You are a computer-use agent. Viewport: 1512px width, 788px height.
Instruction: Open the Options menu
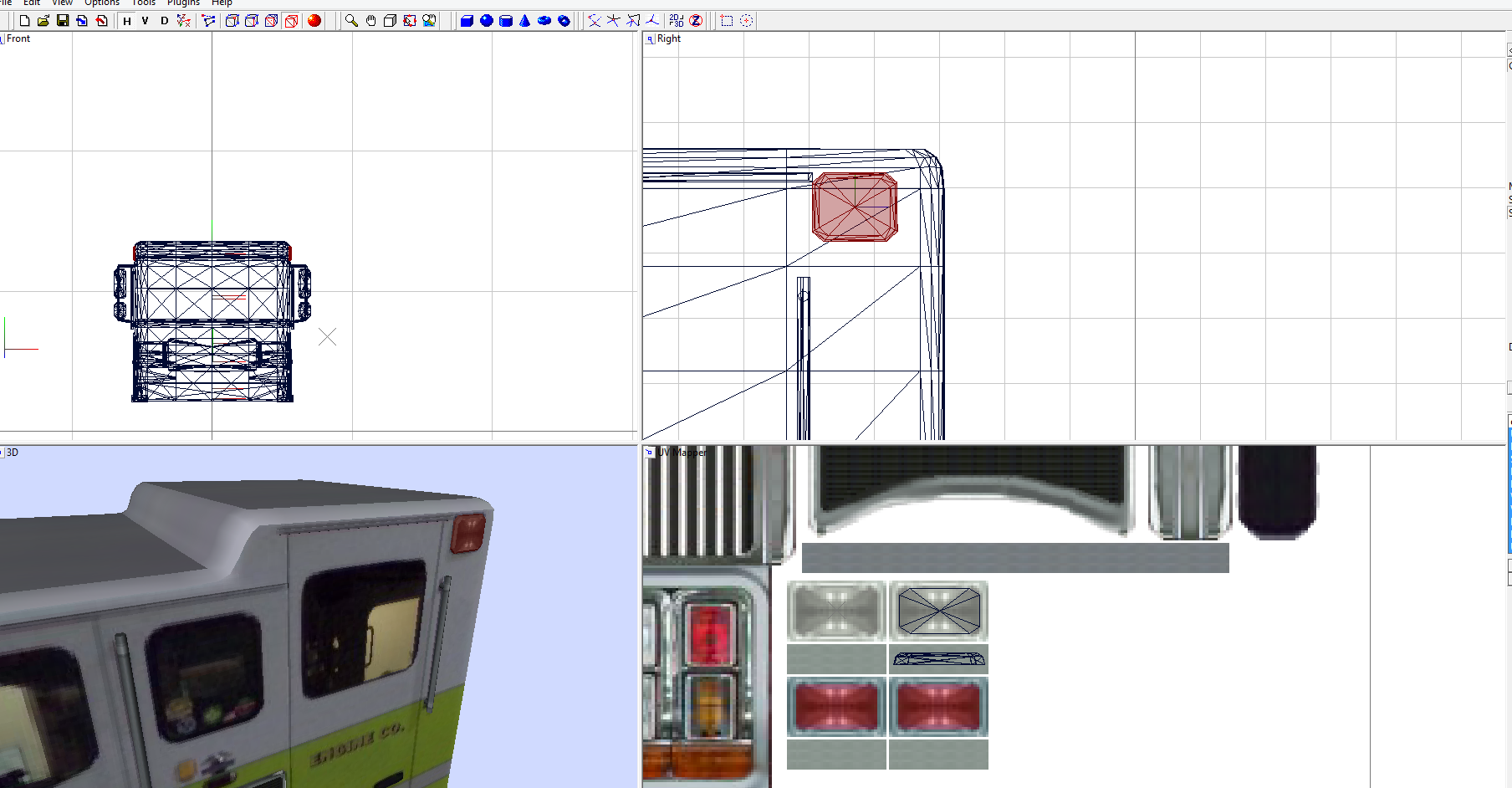click(x=102, y=3)
